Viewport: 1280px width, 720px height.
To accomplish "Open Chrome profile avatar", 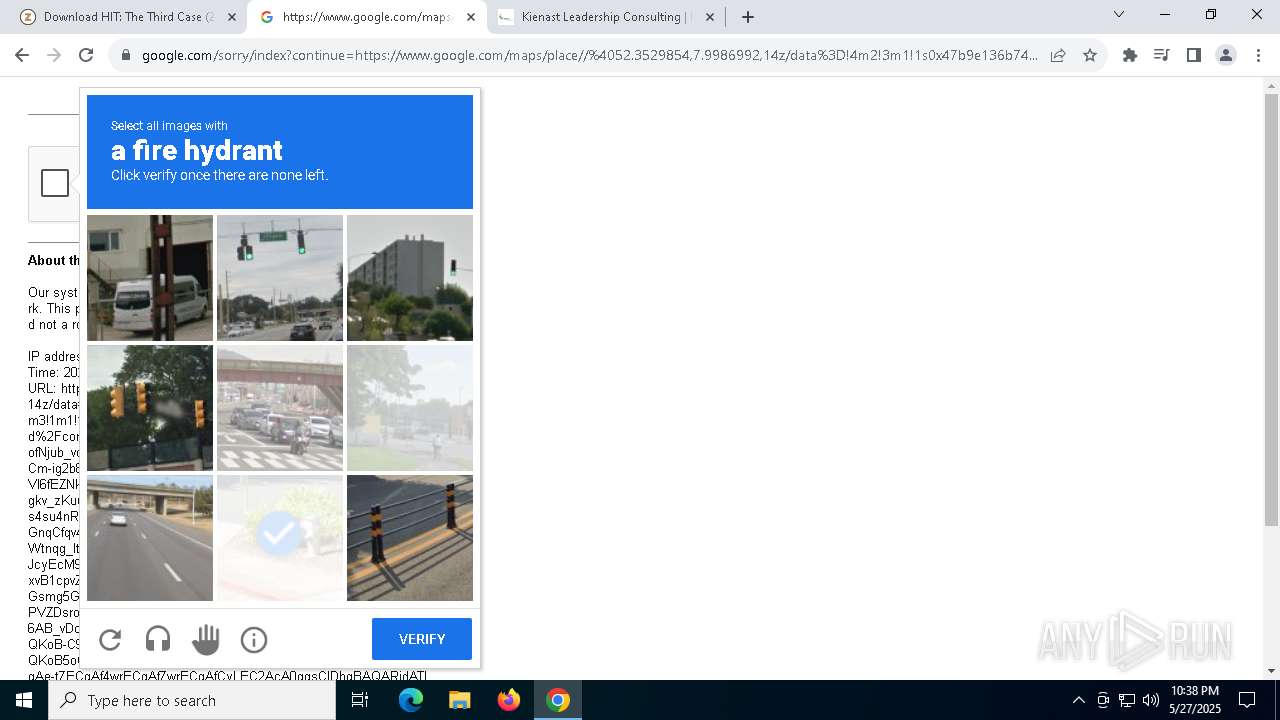I will [x=1226, y=55].
